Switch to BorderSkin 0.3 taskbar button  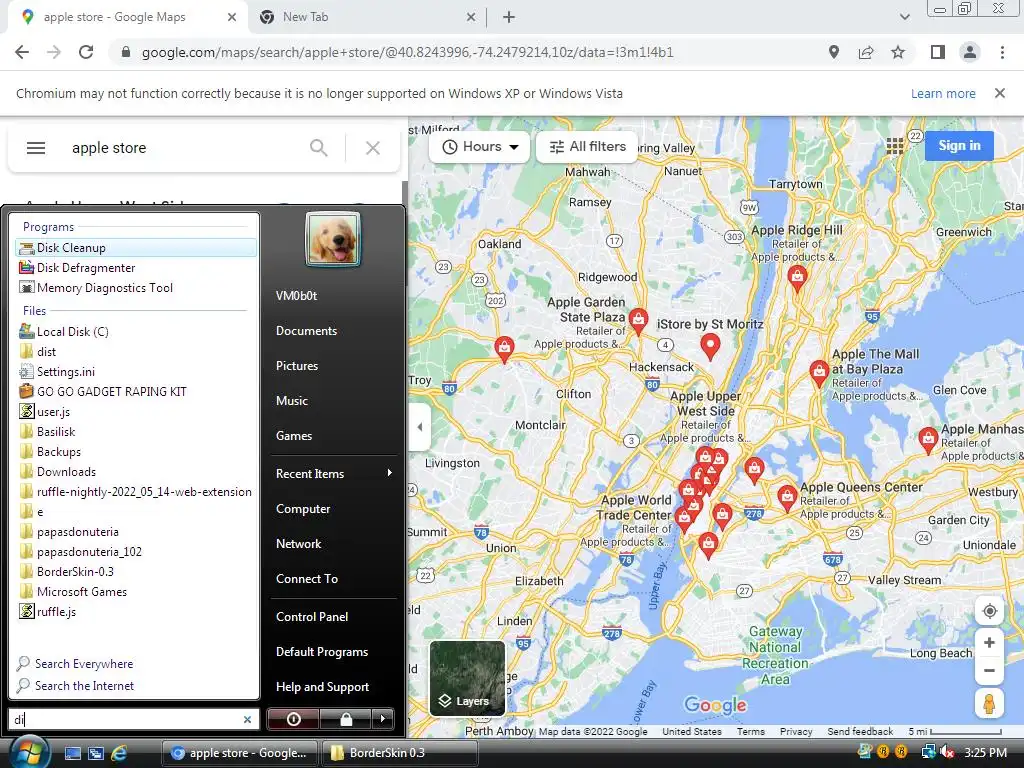pyautogui.click(x=398, y=753)
